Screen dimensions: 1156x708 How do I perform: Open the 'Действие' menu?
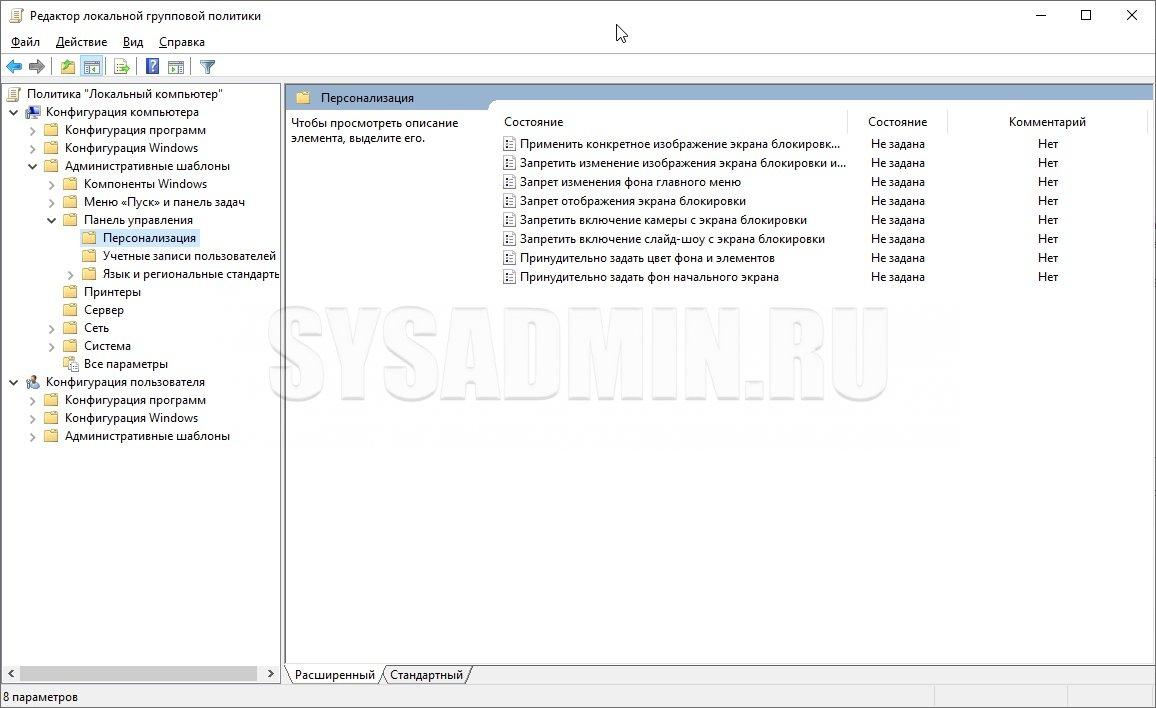81,42
